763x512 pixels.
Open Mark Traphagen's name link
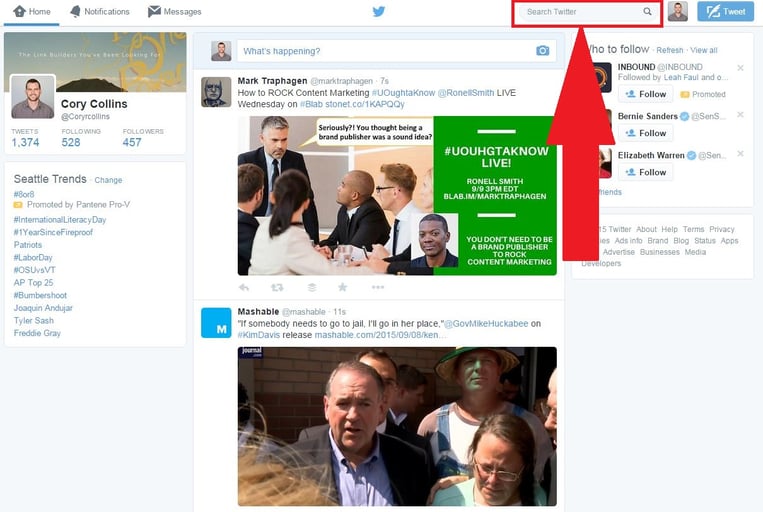click(272, 81)
